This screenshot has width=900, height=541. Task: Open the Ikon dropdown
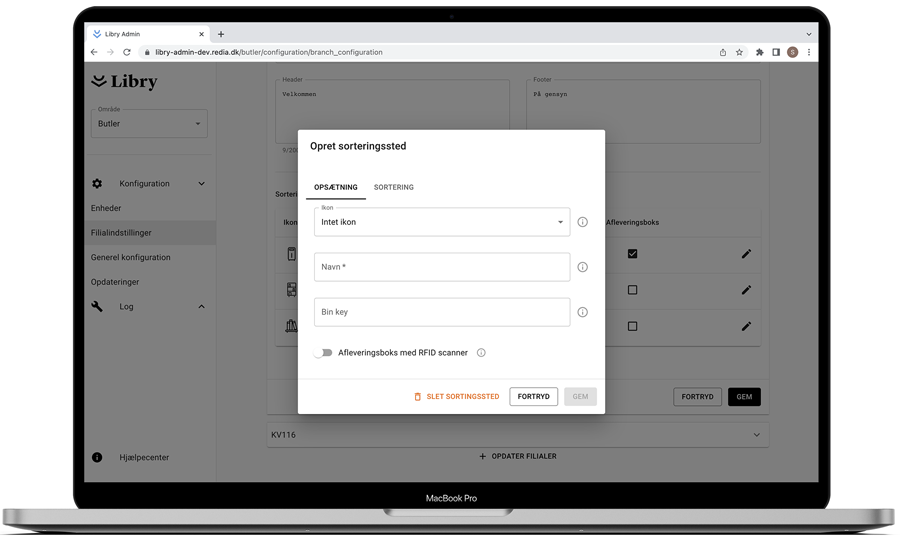click(441, 222)
